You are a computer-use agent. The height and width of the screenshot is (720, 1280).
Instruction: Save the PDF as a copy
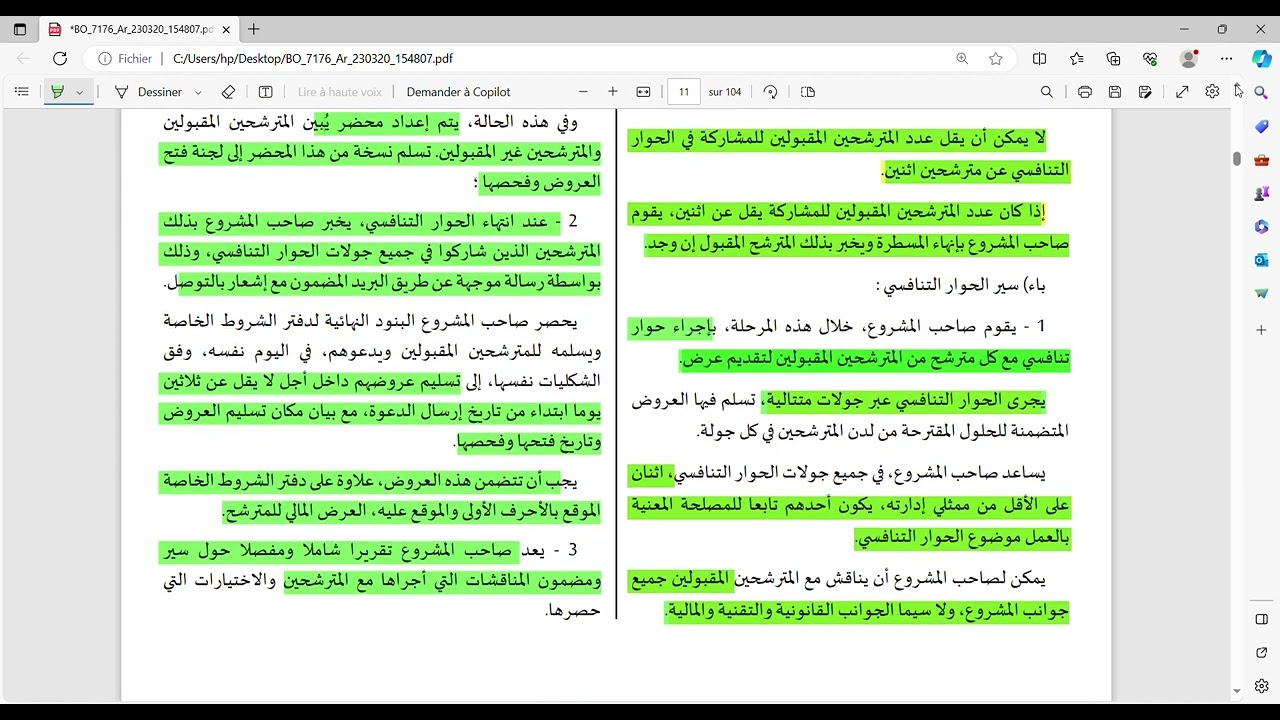(1145, 92)
